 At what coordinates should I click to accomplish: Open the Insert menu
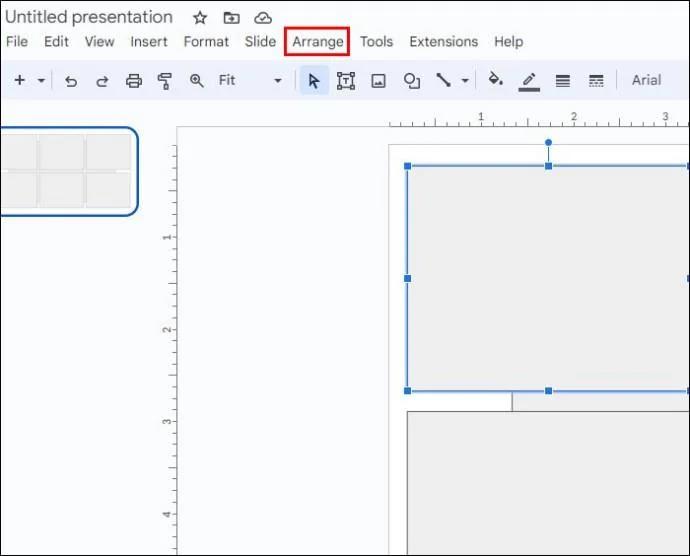pos(149,42)
